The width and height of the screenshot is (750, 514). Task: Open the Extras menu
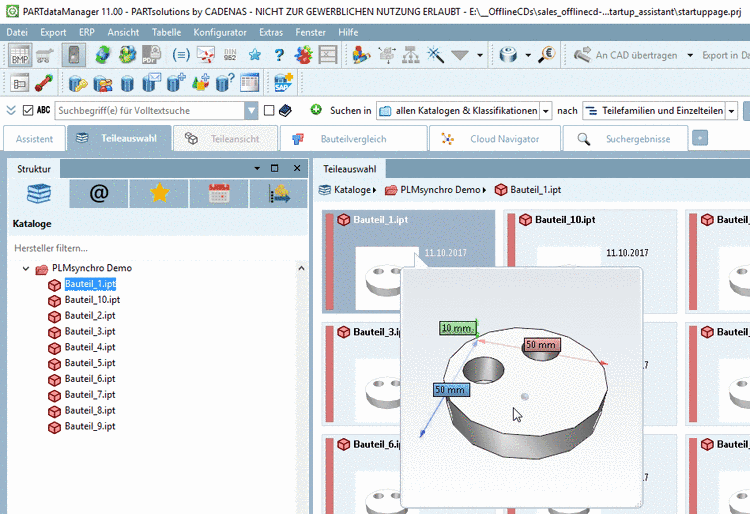click(x=271, y=32)
